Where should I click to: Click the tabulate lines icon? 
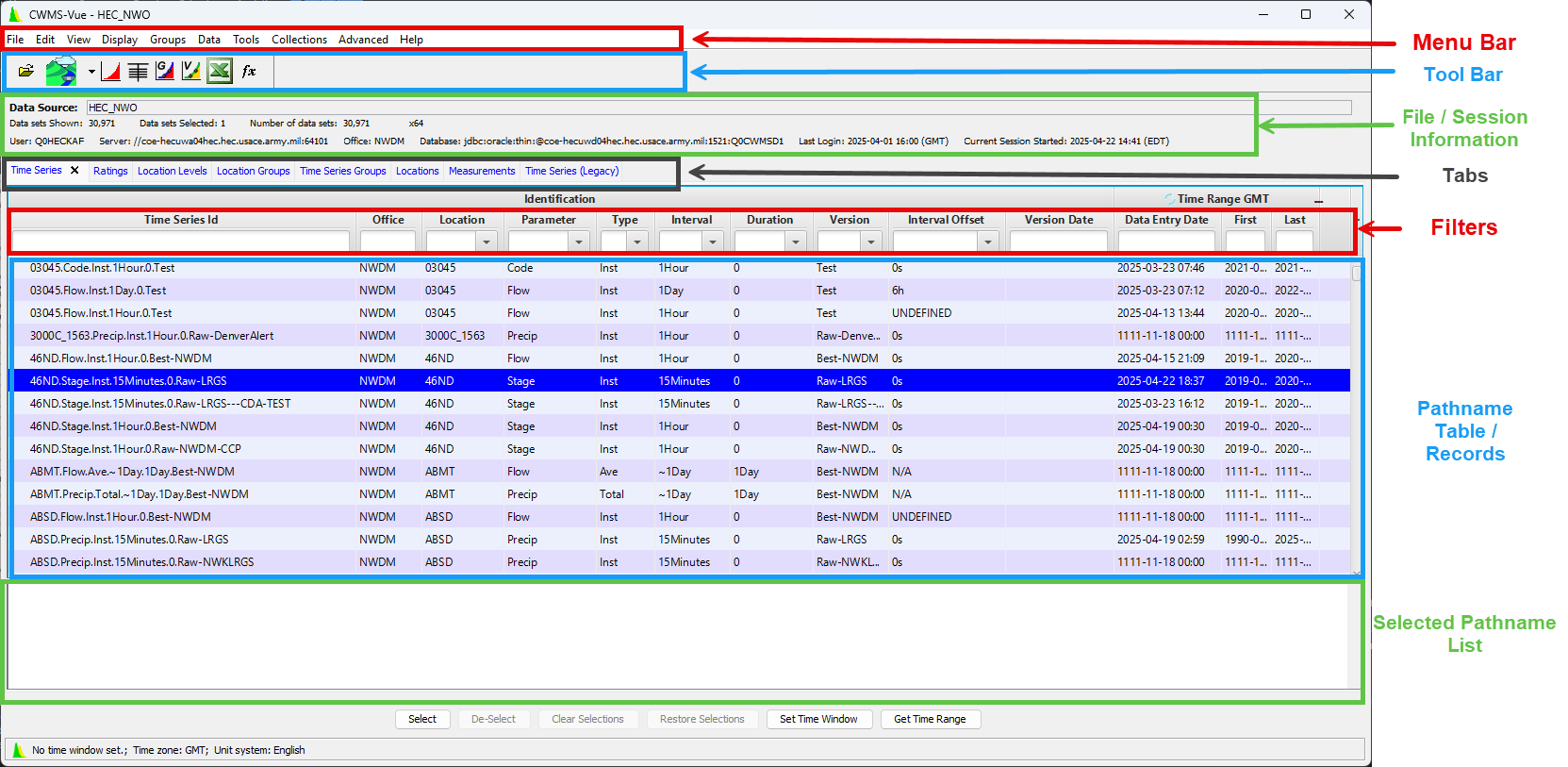pyautogui.click(x=138, y=71)
